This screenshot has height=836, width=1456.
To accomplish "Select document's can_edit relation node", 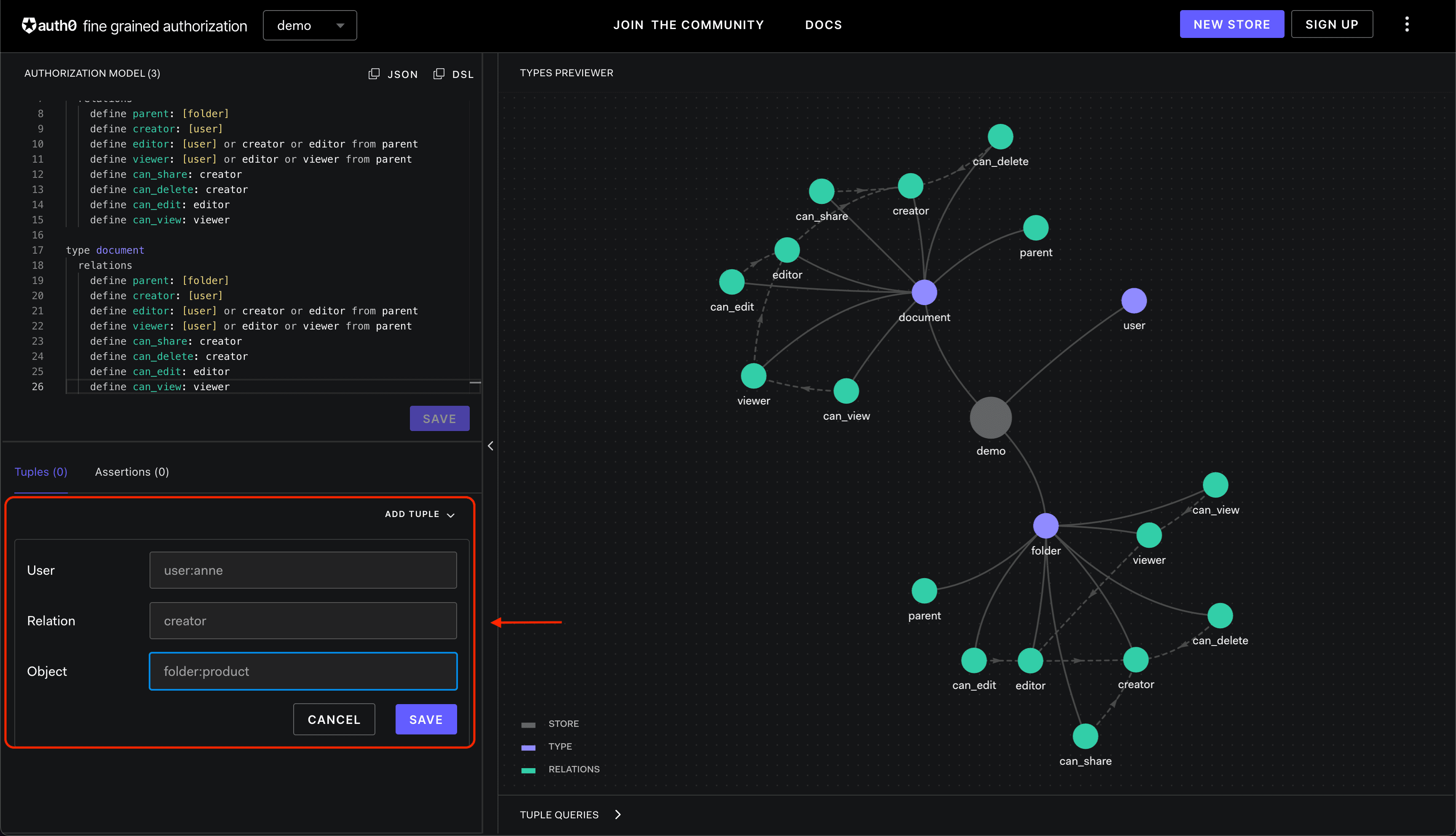I will tap(732, 282).
